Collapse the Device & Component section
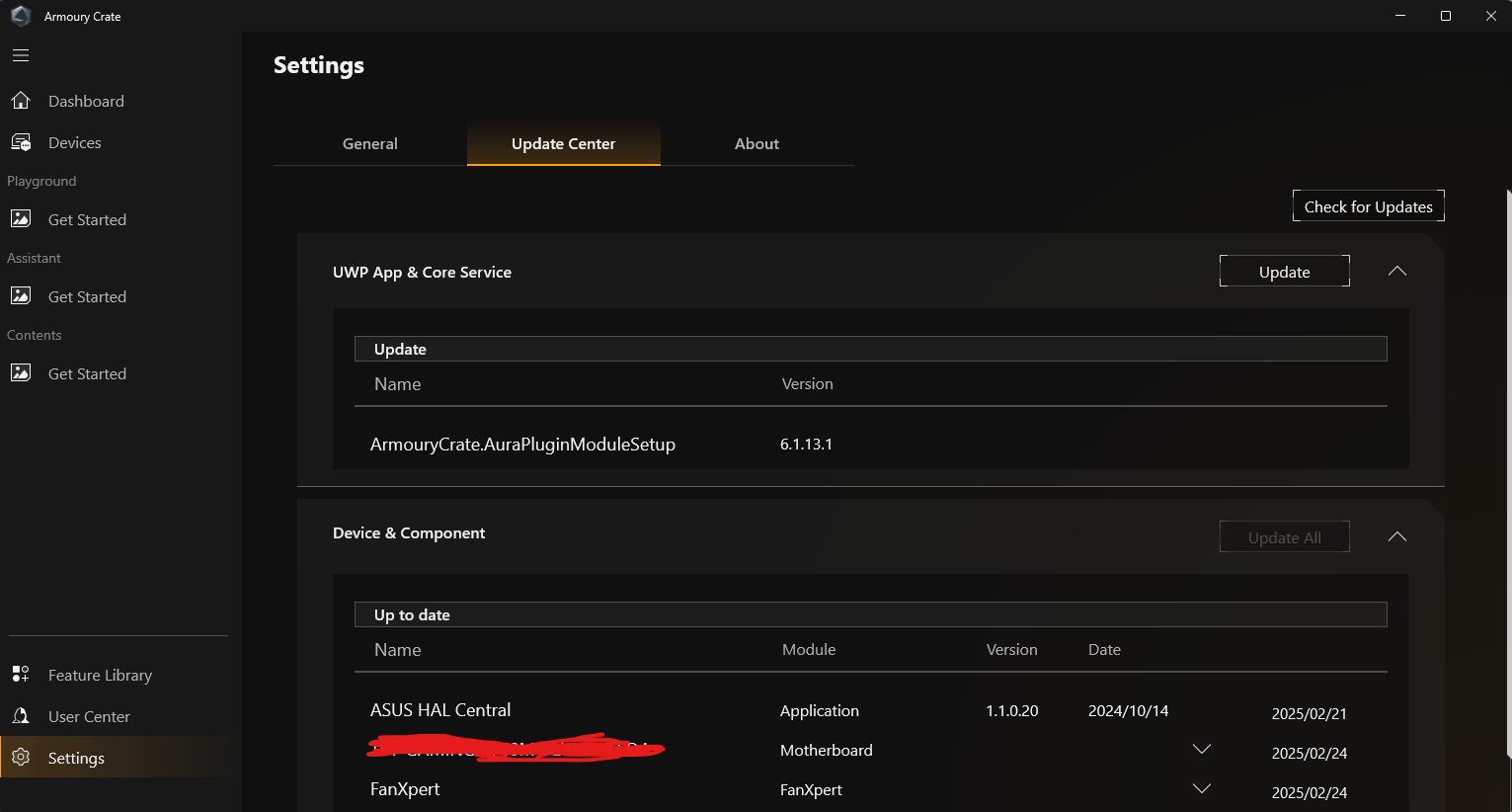Viewport: 1512px width, 812px height. pos(1396,536)
